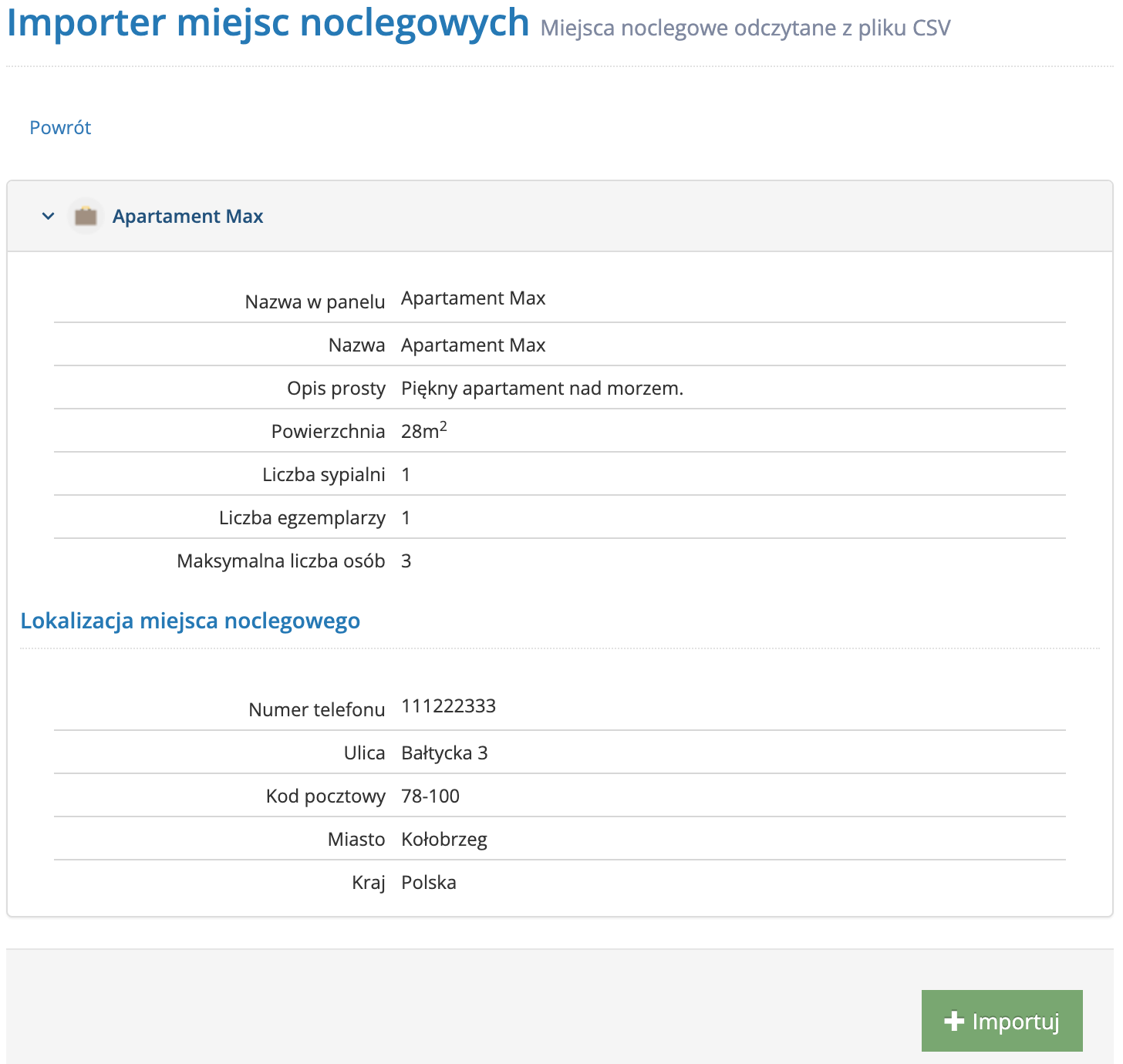1123x1064 pixels.
Task: Click the subtitle about CSV file
Action: point(745,29)
